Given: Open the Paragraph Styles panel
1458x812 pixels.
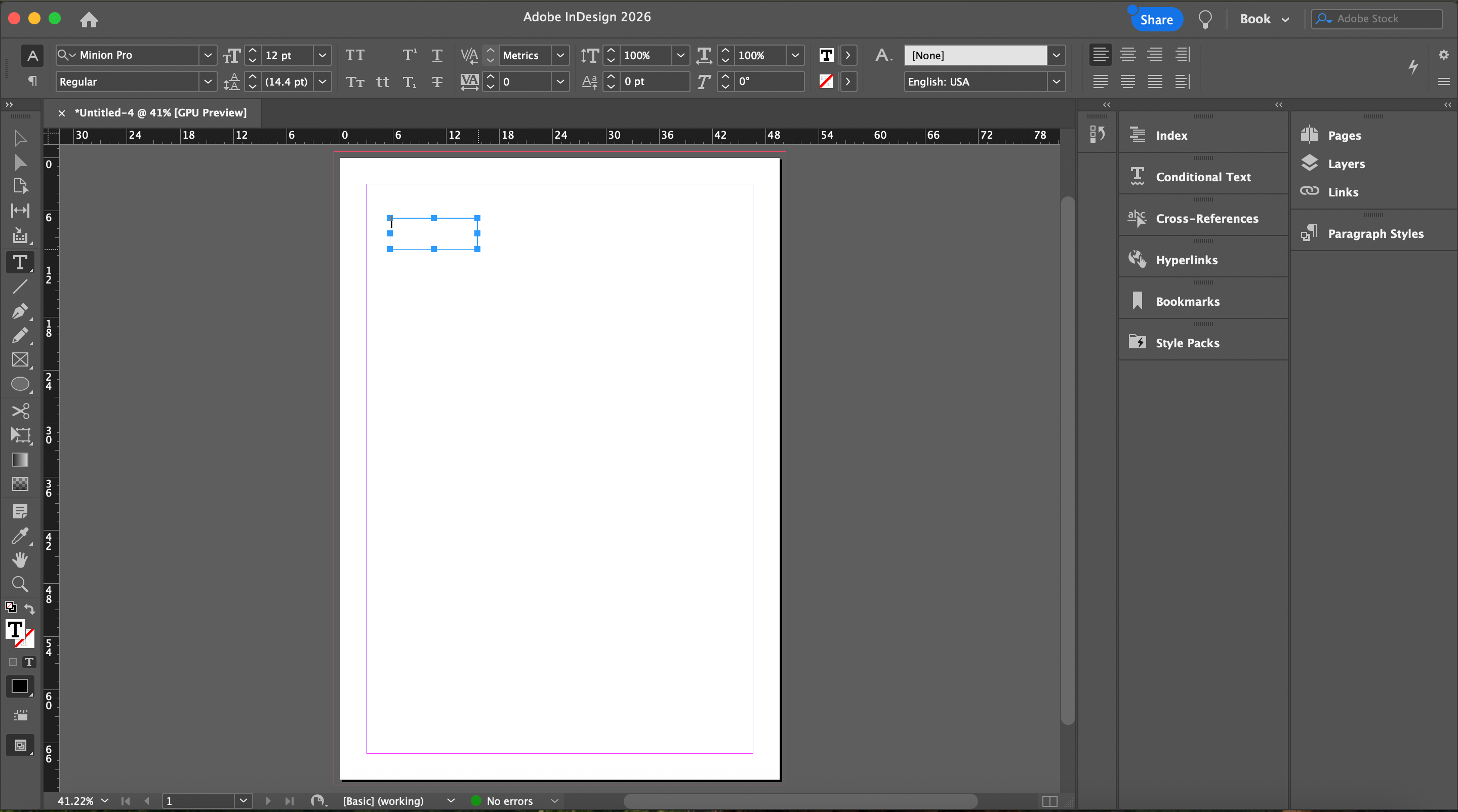Looking at the screenshot, I should 1375,234.
